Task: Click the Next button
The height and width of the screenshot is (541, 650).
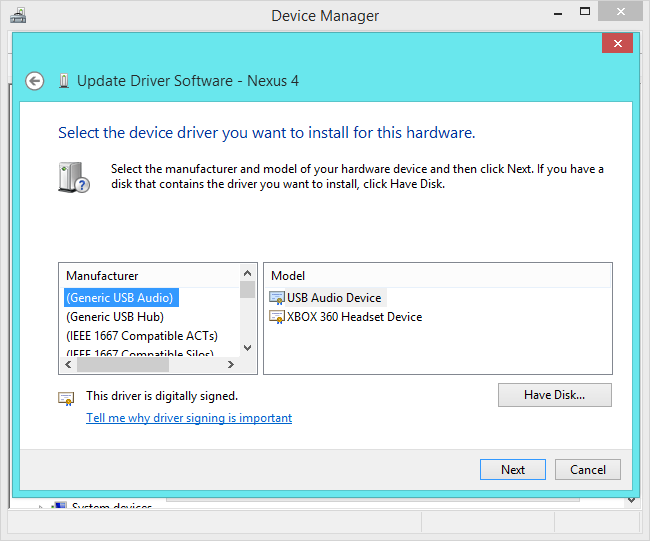Action: 512,469
